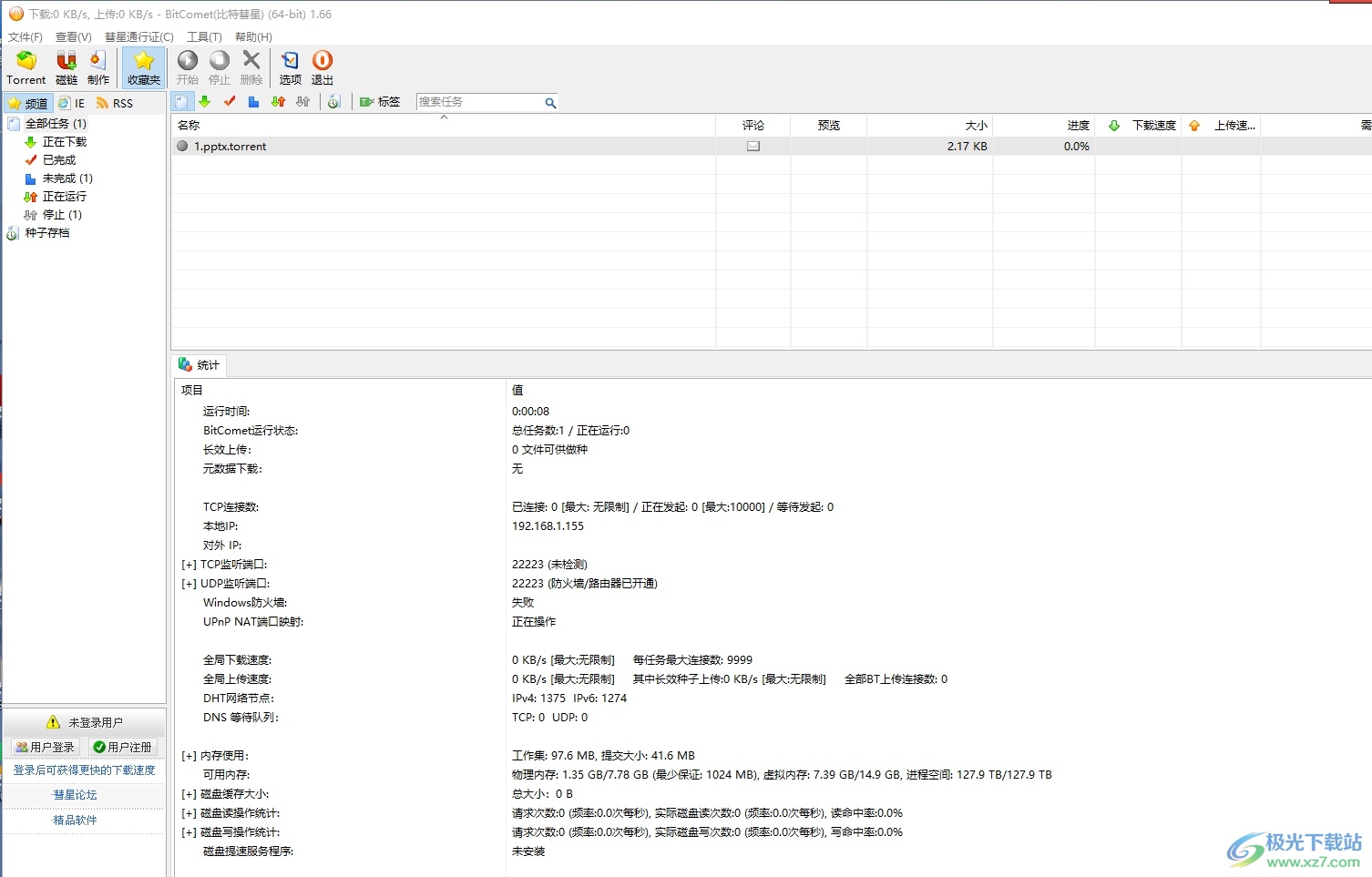Open the 统计 statistics tab

(x=200, y=364)
